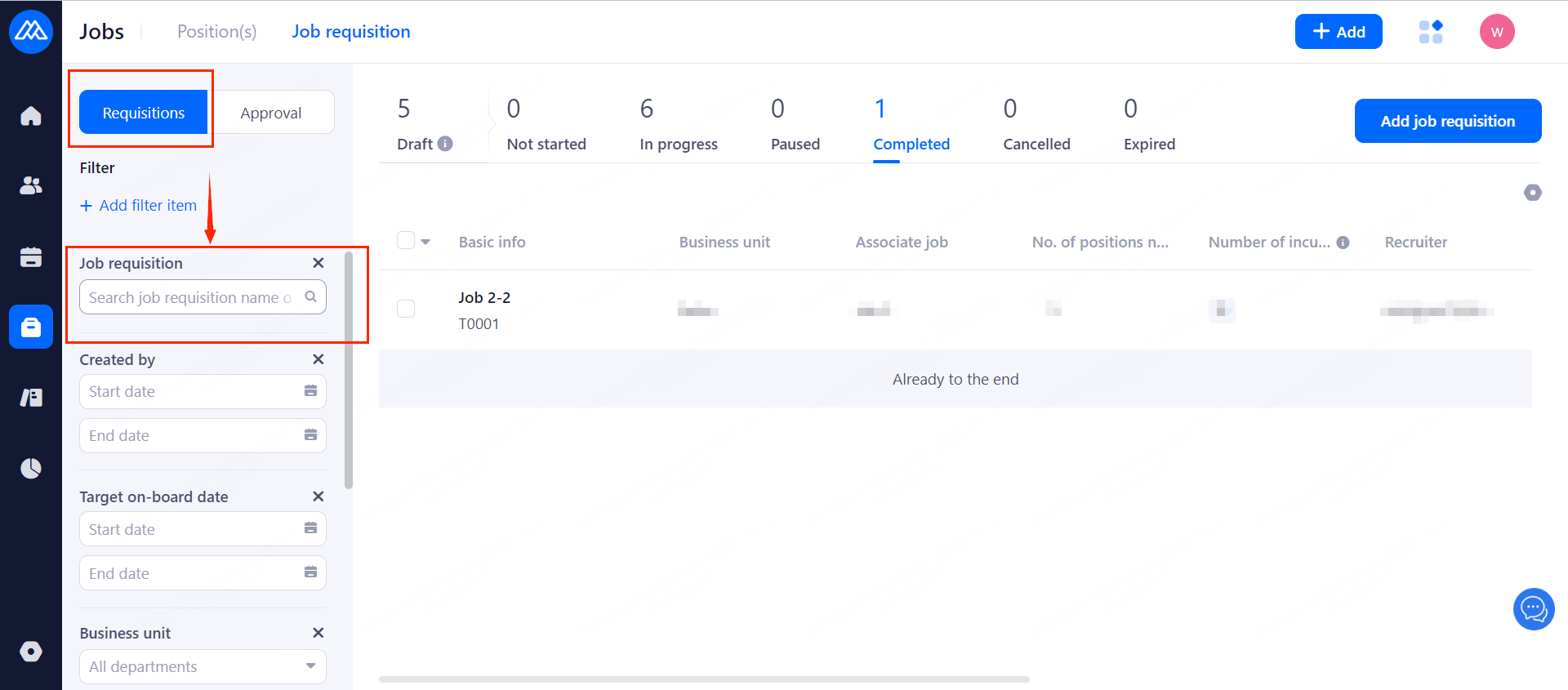
Task: Switch to the Approval tab
Action: point(270,113)
